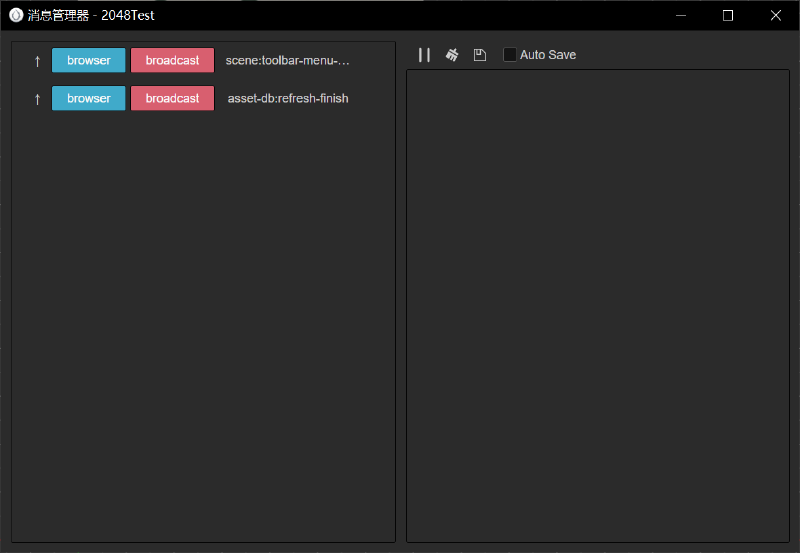
Task: Click the empty message detail panel
Action: (x=597, y=306)
